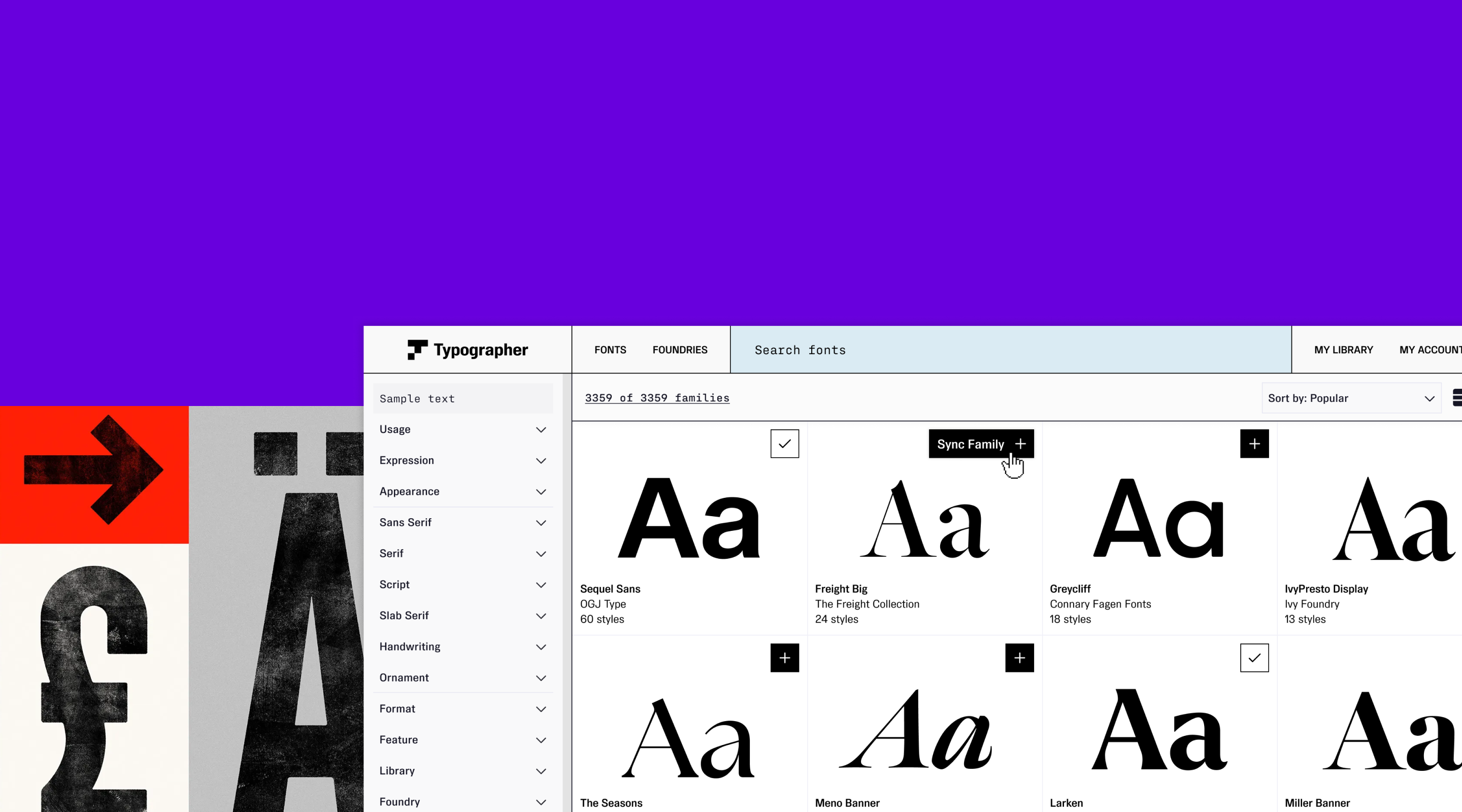Open the FONTS section
The image size is (1462, 812).
click(610, 350)
